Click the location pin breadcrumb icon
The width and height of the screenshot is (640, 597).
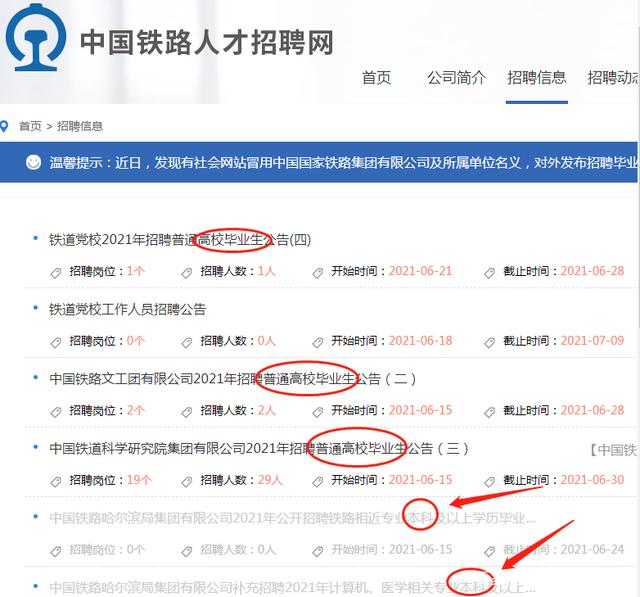click(5, 127)
